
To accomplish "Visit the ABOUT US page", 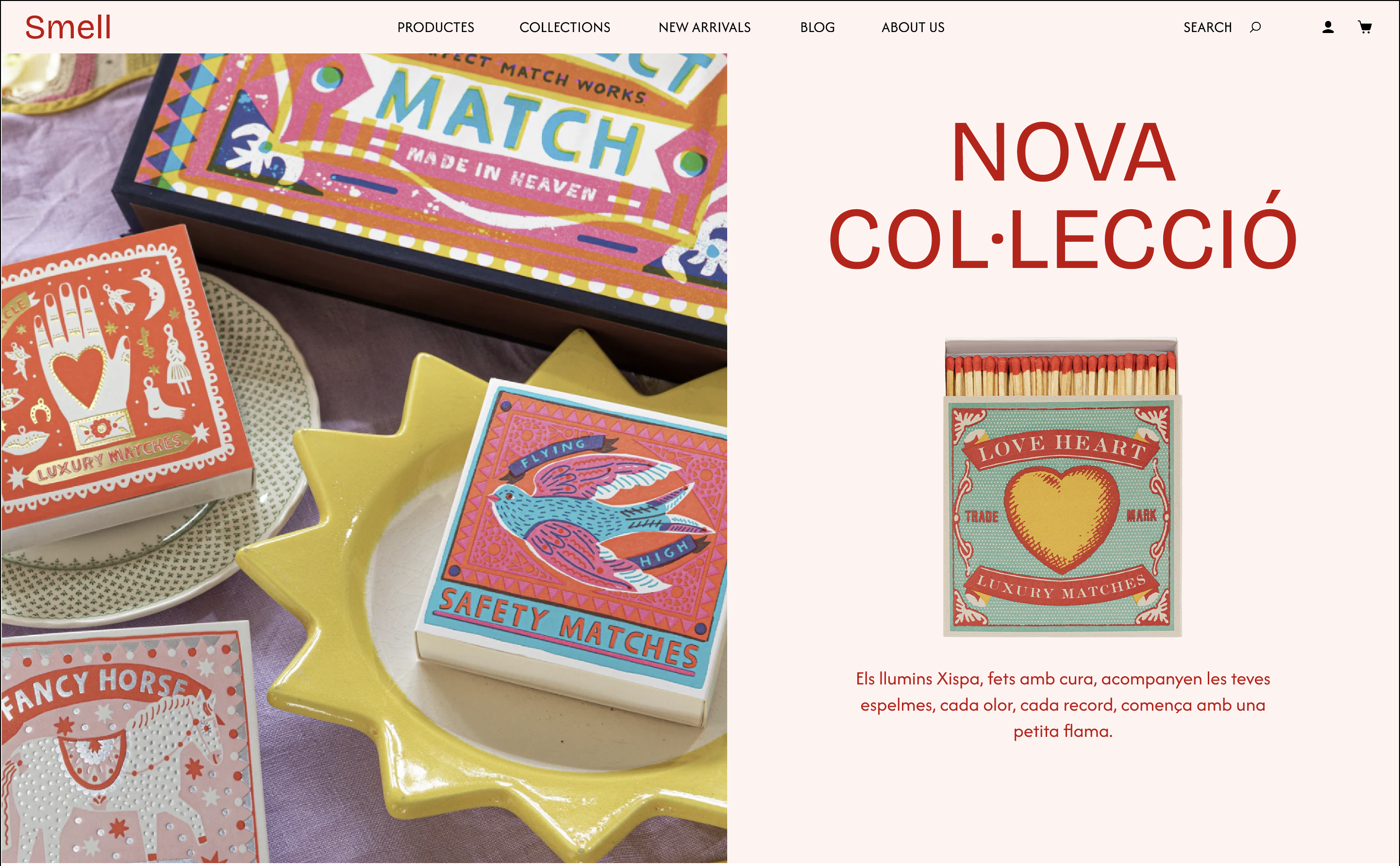I will (913, 28).
